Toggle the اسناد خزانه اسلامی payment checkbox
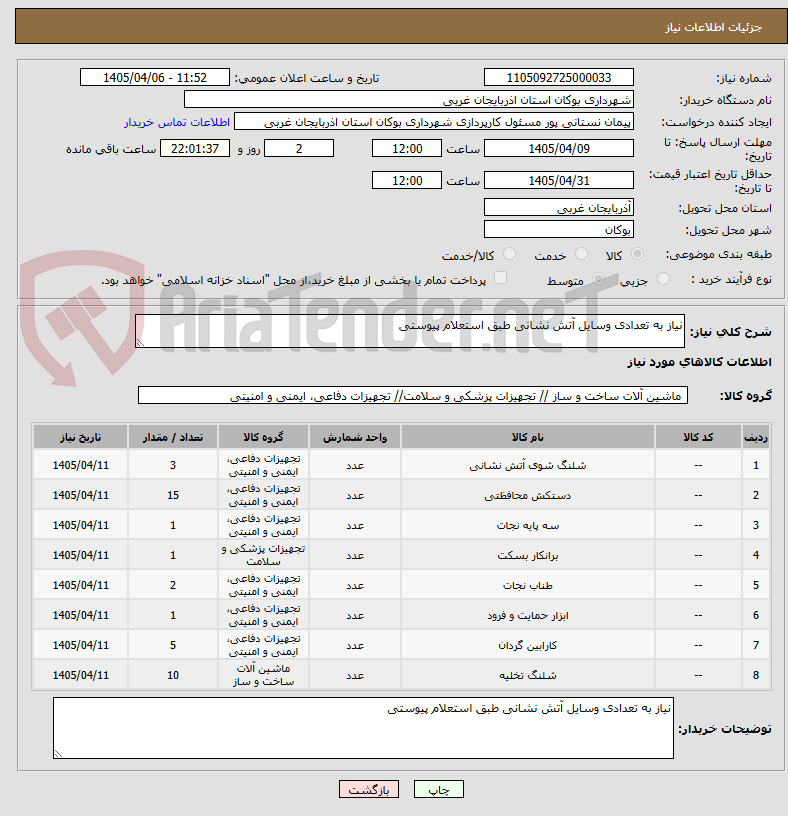 pyautogui.click(x=500, y=278)
